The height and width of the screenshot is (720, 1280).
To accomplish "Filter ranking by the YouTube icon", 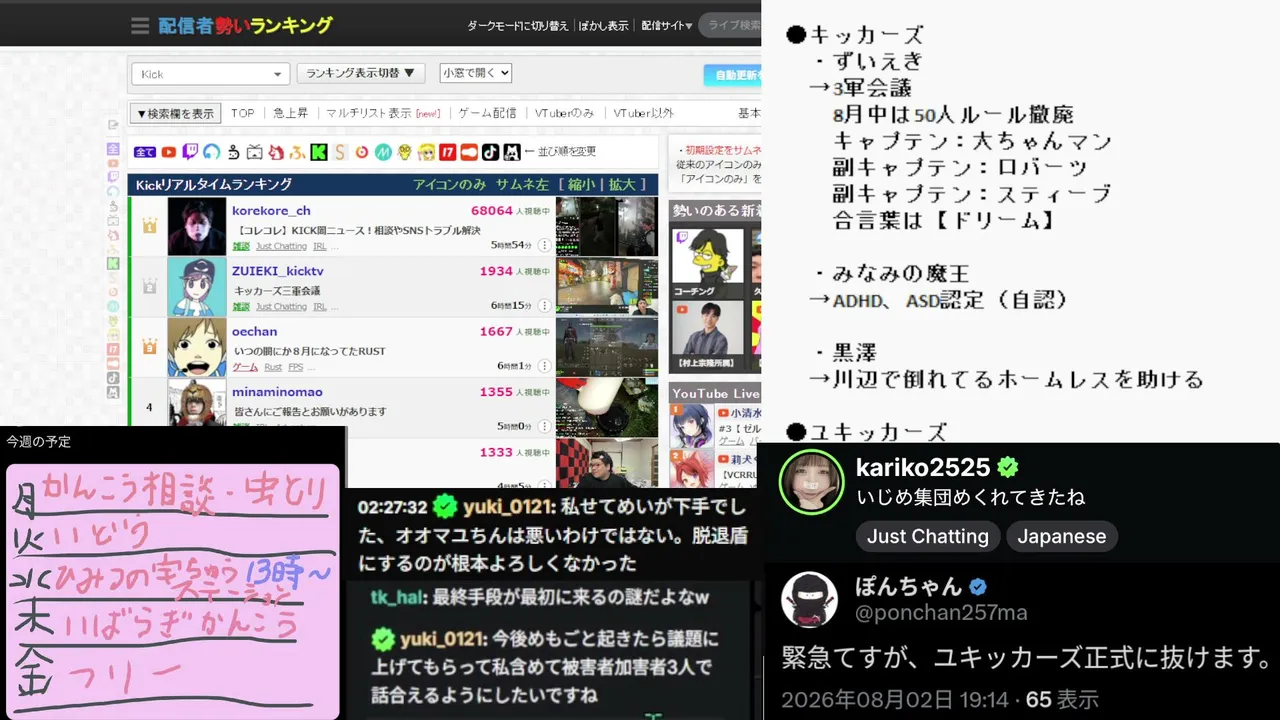I will (x=169, y=152).
